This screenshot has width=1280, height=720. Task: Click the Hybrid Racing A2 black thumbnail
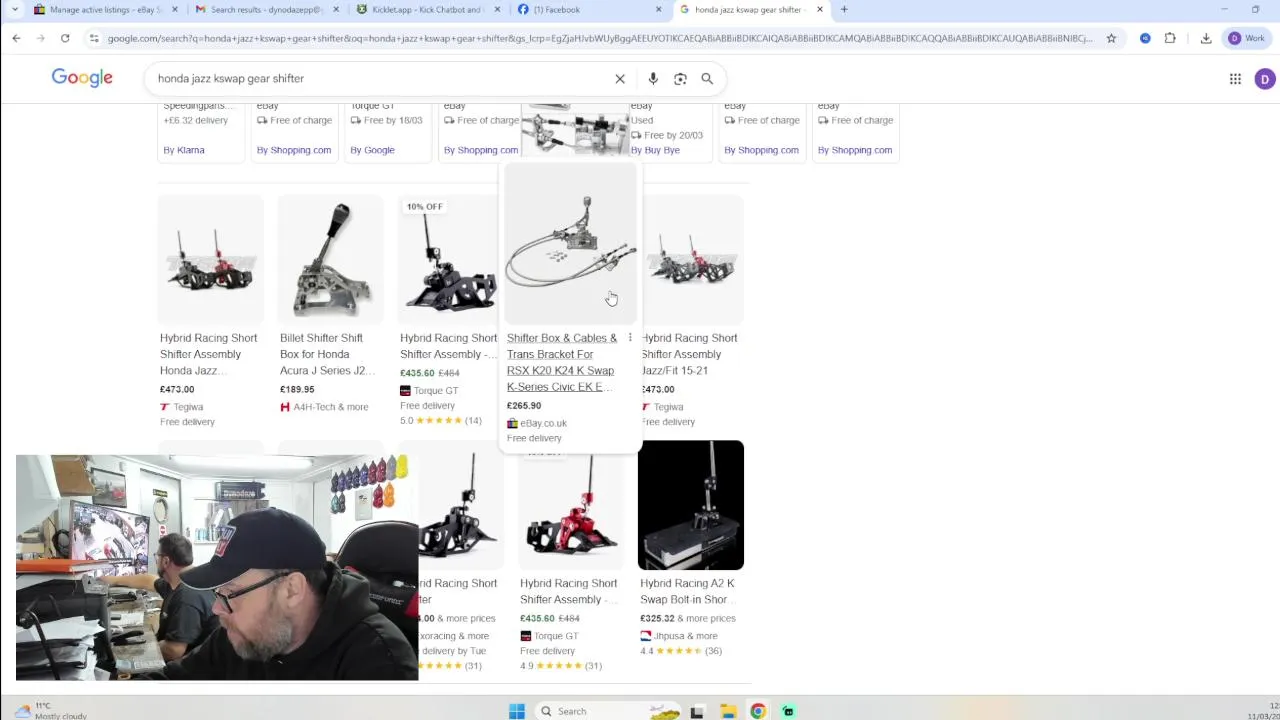[691, 505]
